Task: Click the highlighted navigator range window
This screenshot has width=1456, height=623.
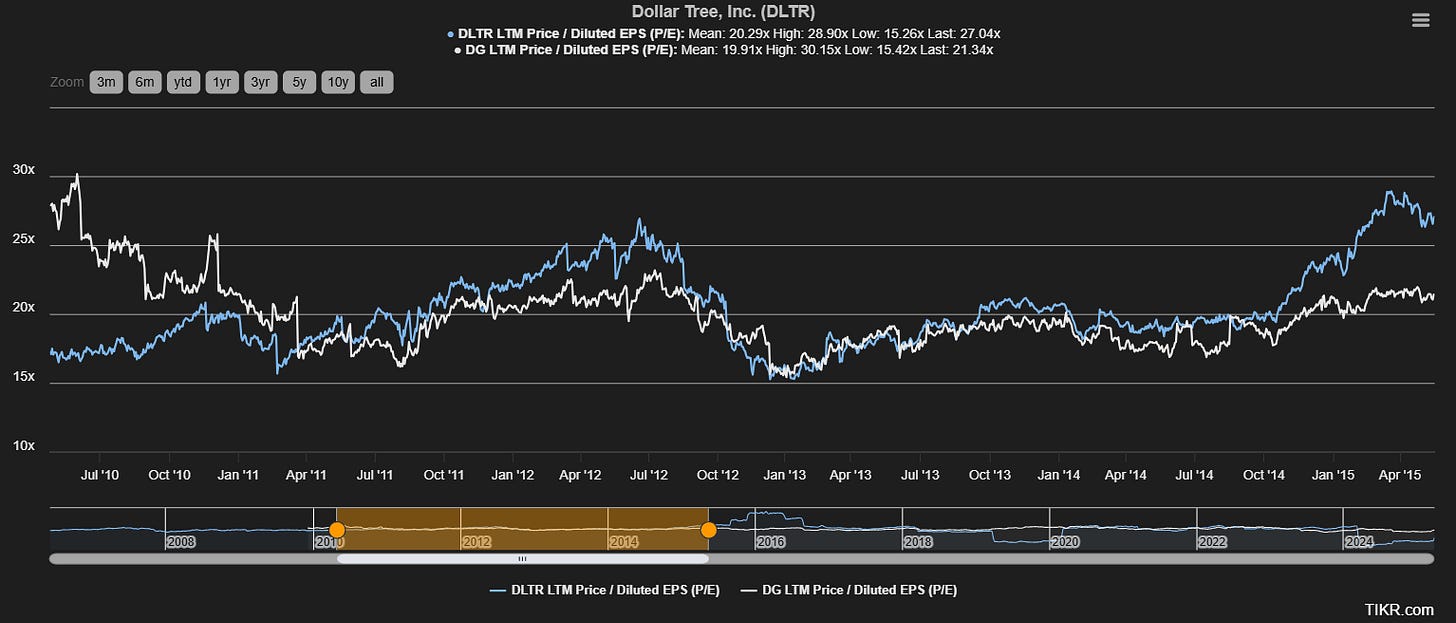Action: point(522,529)
